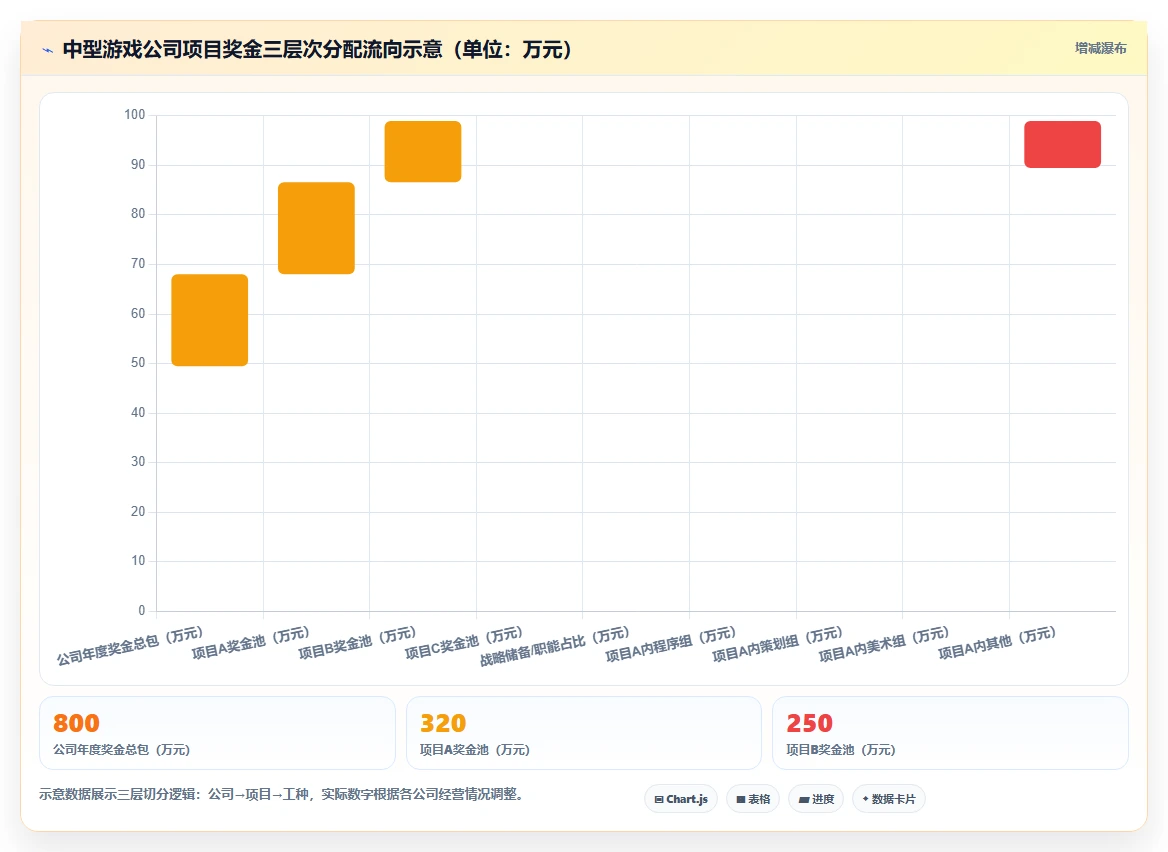The height and width of the screenshot is (852, 1168).
Task: Click the value 320 in second card
Action: click(x=442, y=723)
